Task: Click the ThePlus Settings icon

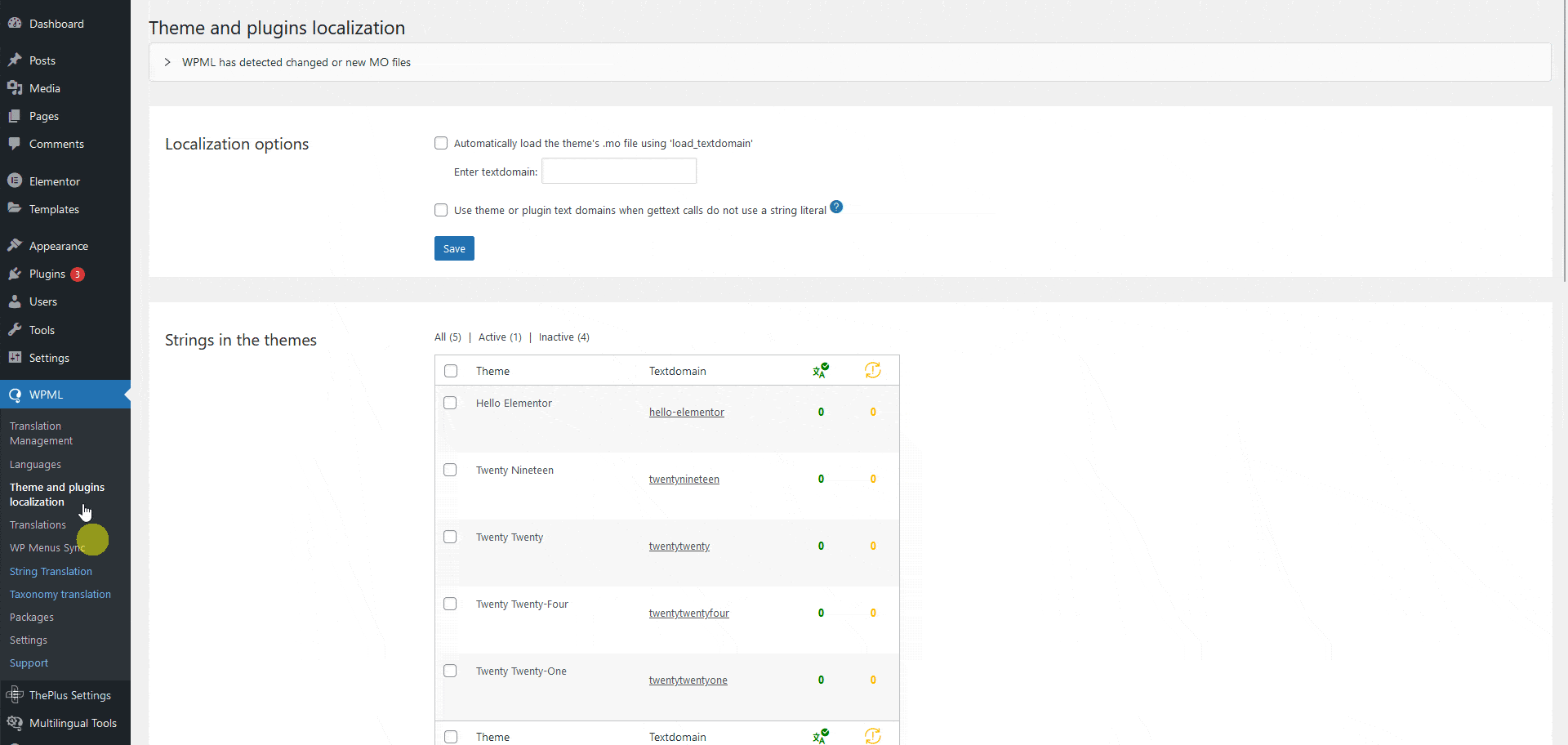Action: click(15, 695)
